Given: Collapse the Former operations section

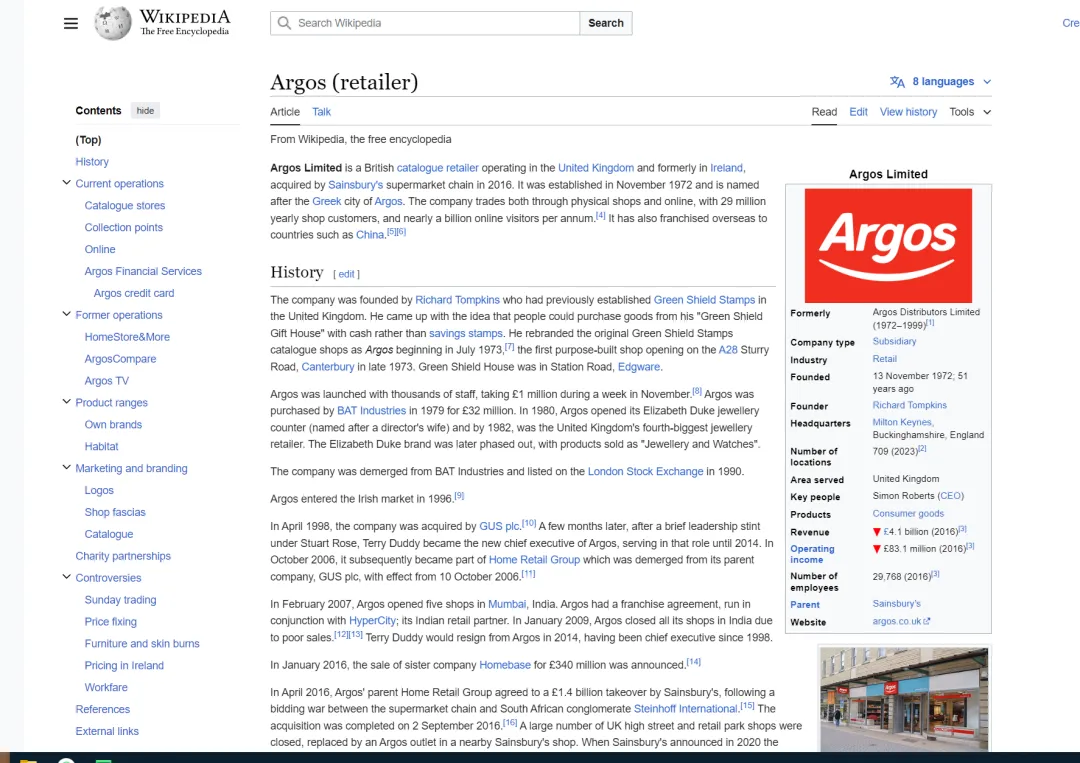Looking at the screenshot, I should click(x=66, y=314).
